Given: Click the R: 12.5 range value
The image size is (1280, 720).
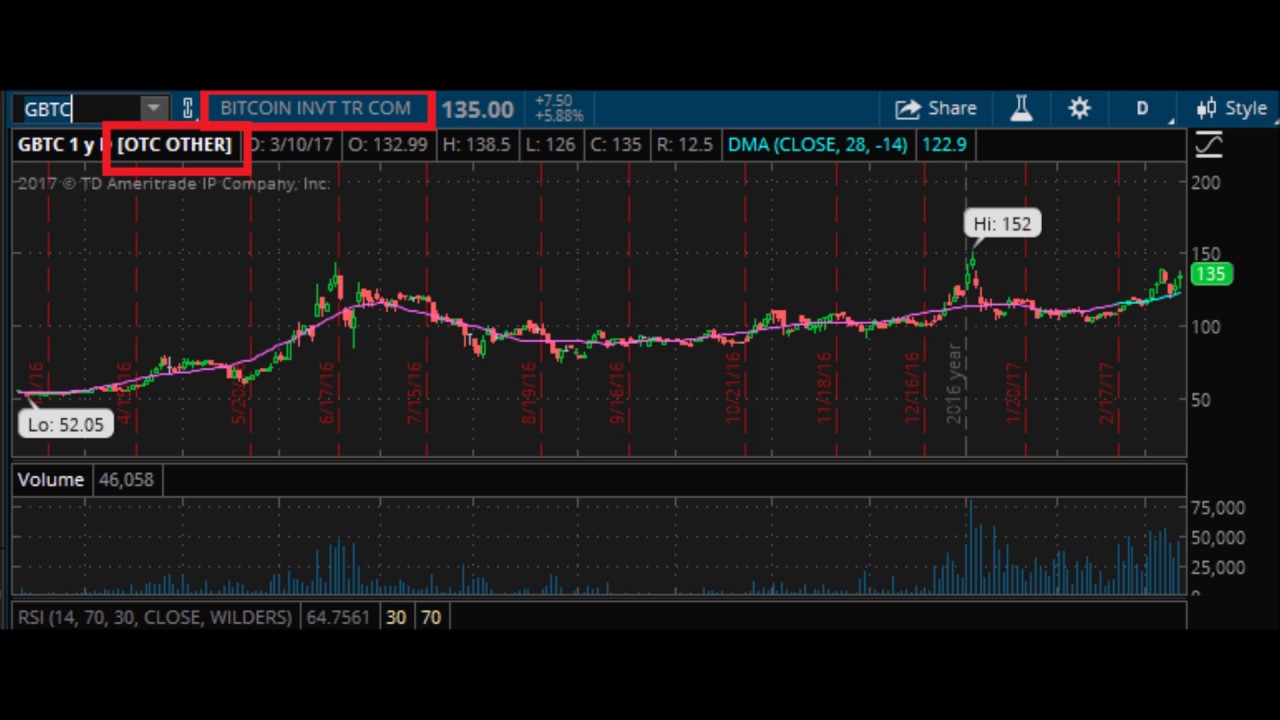Looking at the screenshot, I should tap(685, 145).
